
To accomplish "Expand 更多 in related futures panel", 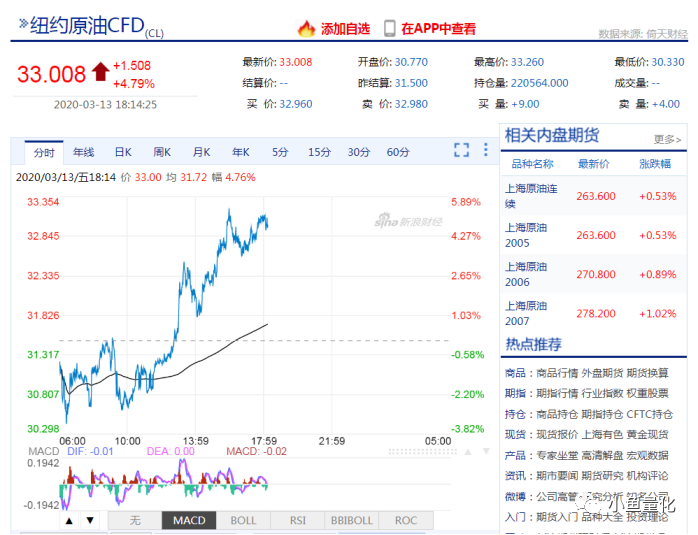I will pyautogui.click(x=667, y=139).
